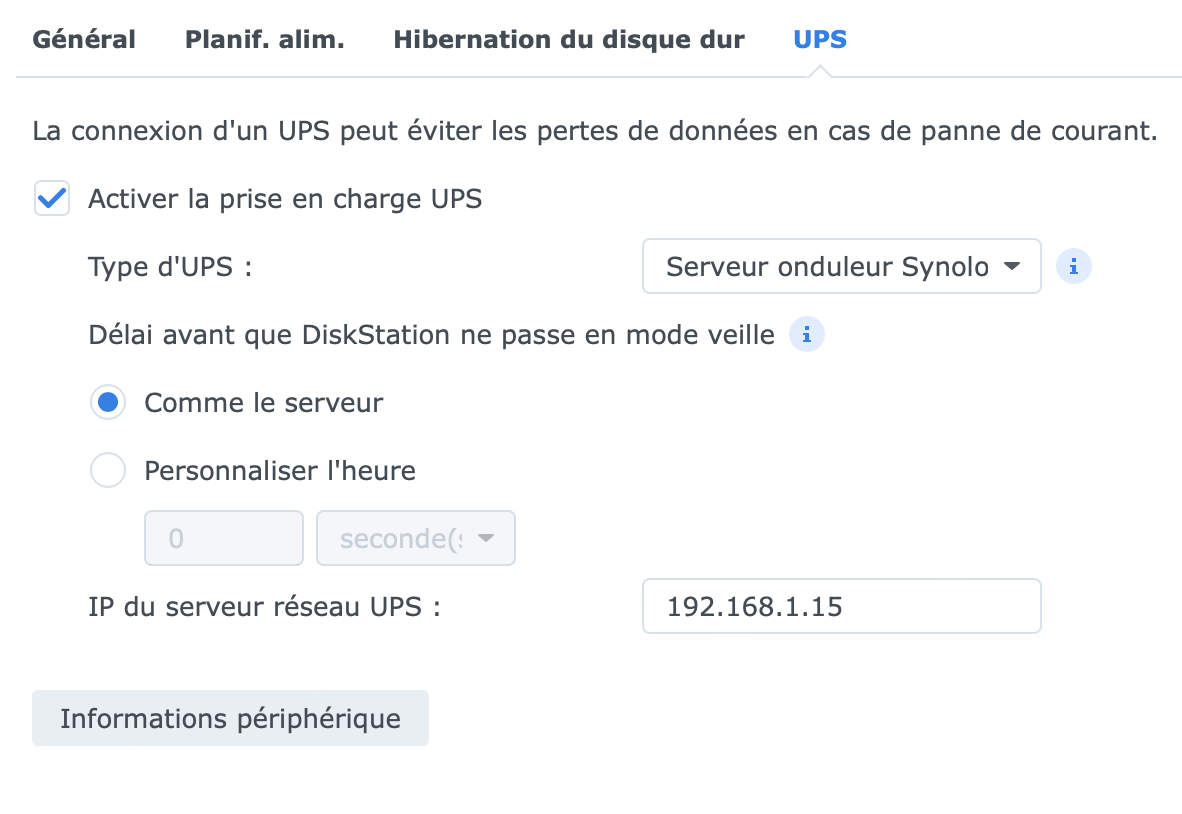The height and width of the screenshot is (814, 1182).
Task: Select the Comme le serveur radio button
Action: click(108, 403)
